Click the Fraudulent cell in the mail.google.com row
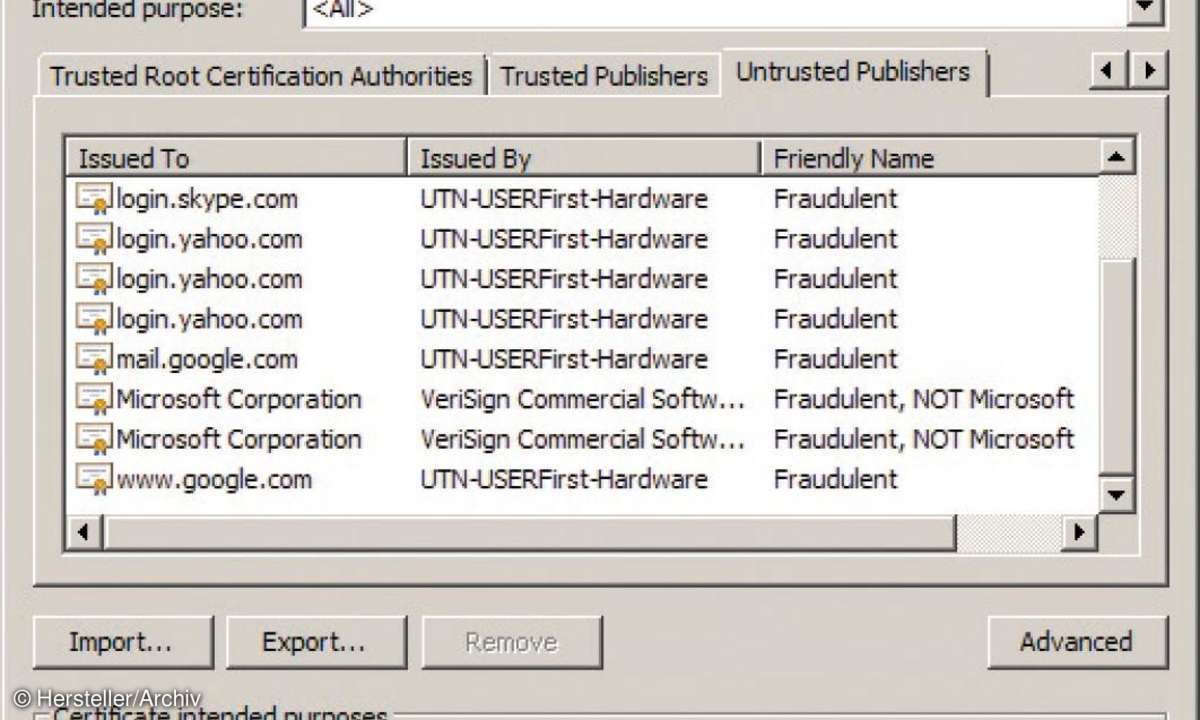 pyautogui.click(x=836, y=359)
